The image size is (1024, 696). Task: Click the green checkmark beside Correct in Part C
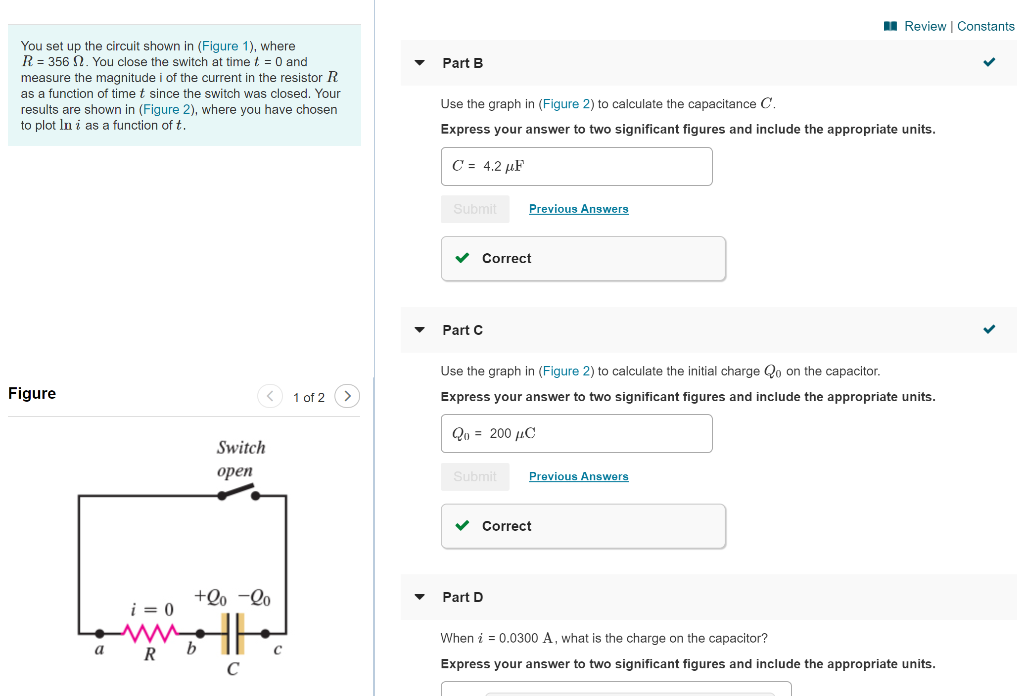point(461,526)
